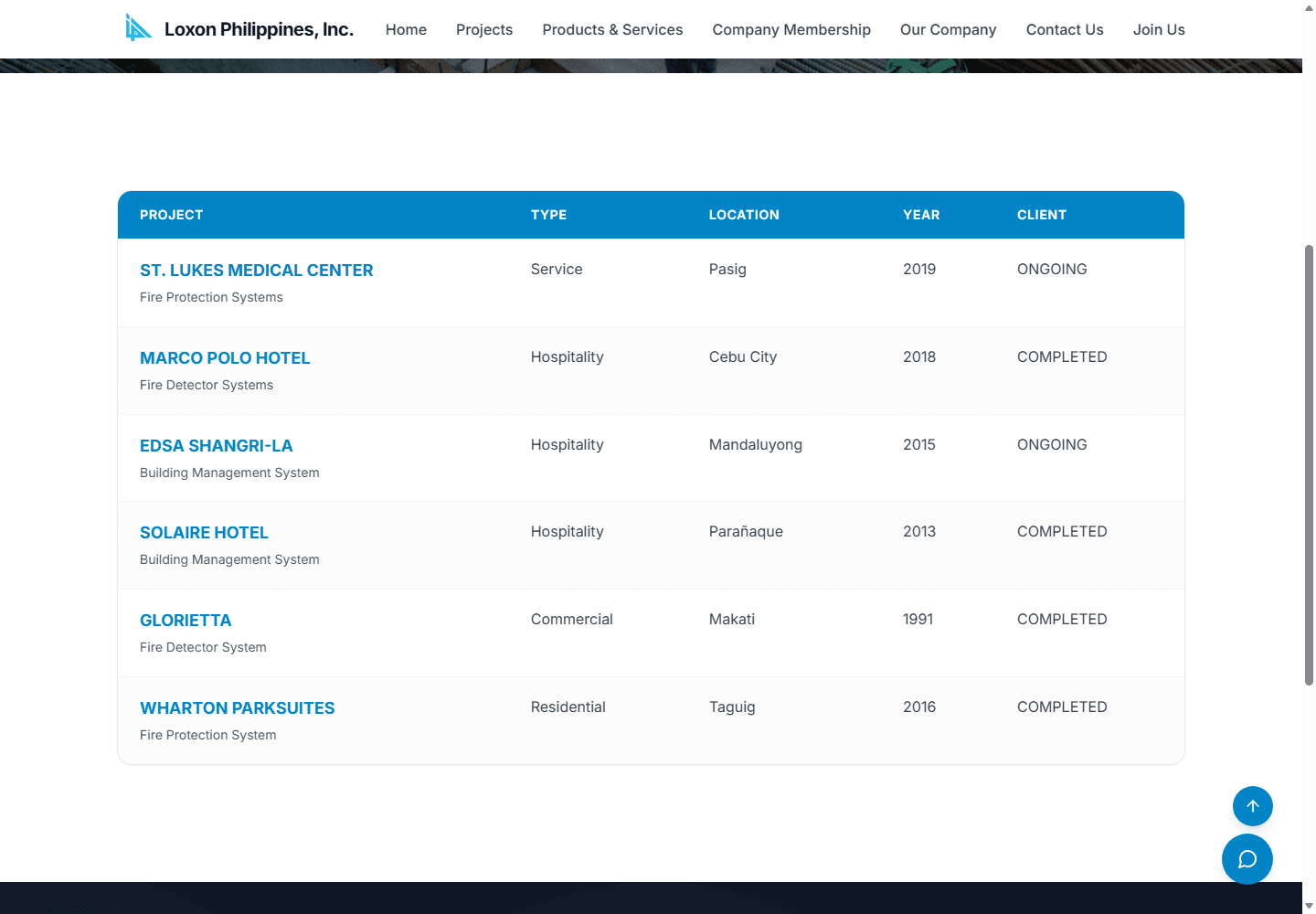Click 'Building Management System' under EDSA Shangri-La
The height and width of the screenshot is (914, 1316).
point(229,473)
